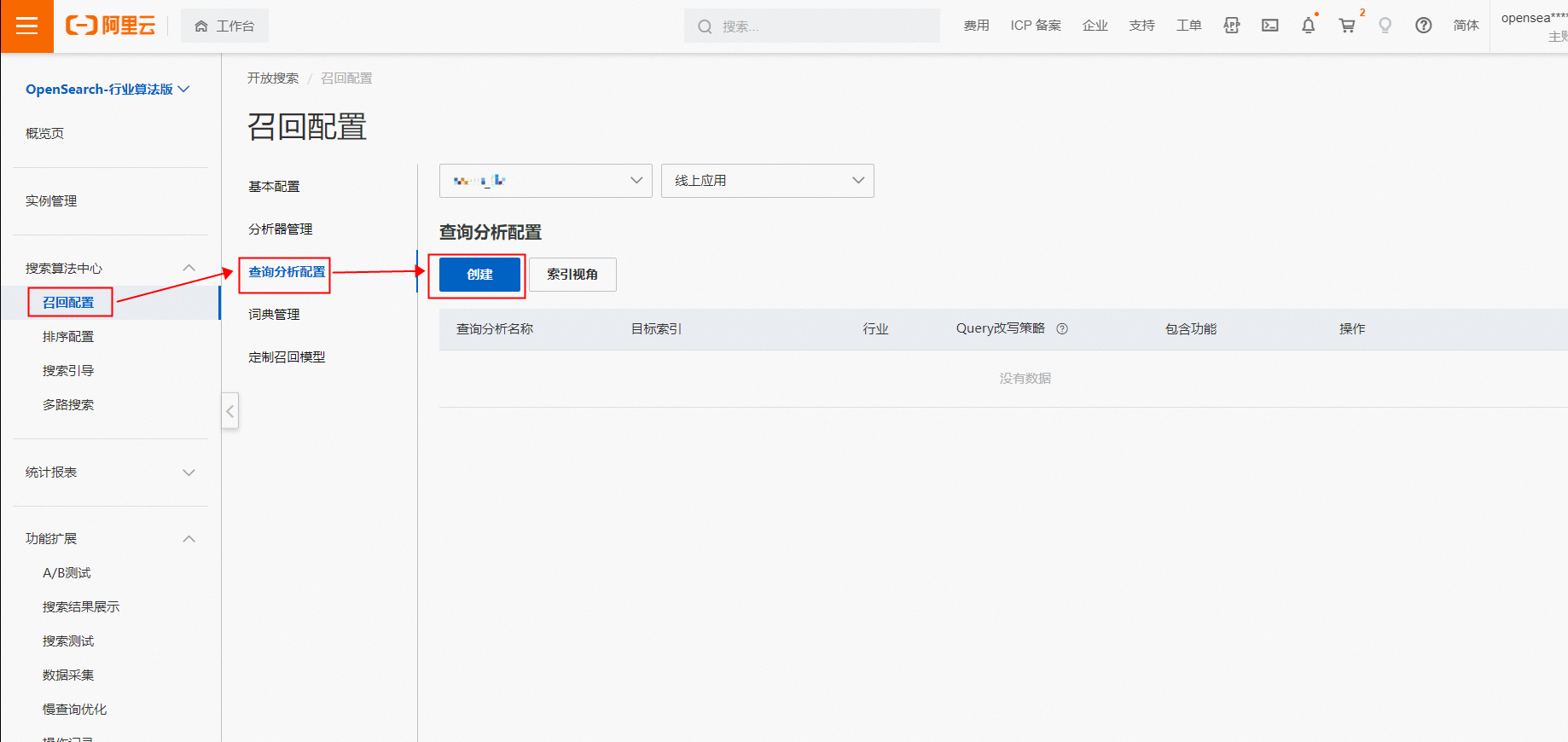Open the OpenSearch-行业算法版 product switcher

tap(107, 90)
